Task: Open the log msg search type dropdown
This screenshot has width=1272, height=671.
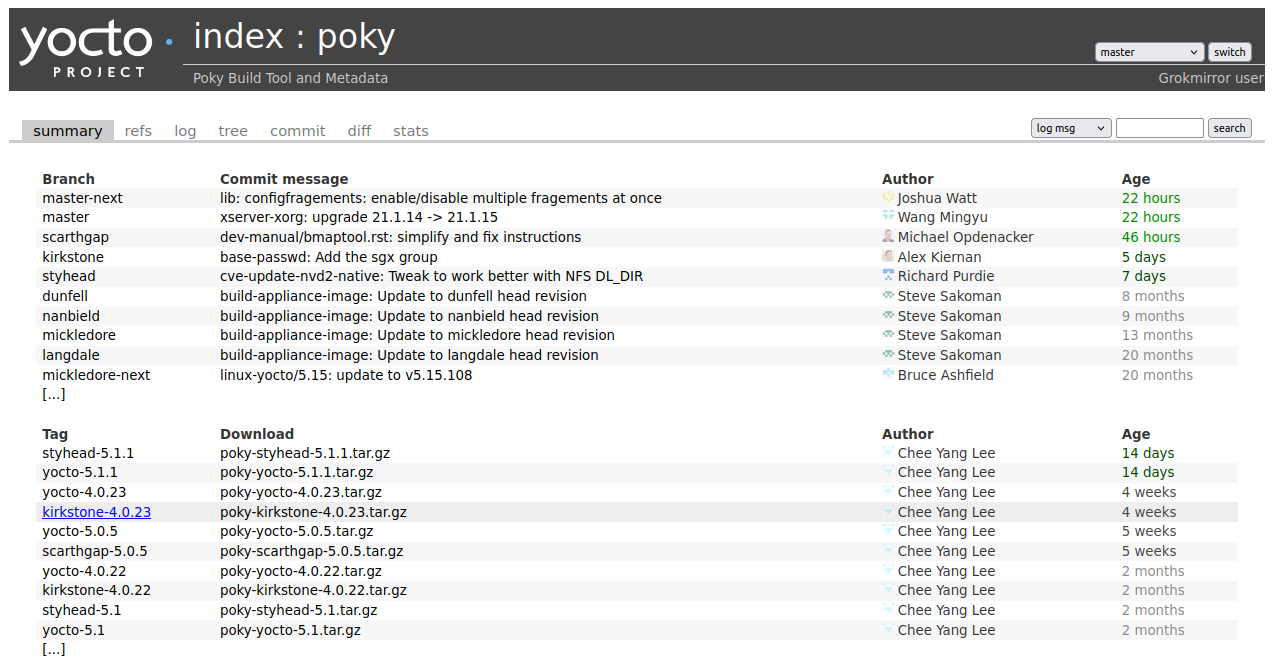Action: click(1070, 127)
